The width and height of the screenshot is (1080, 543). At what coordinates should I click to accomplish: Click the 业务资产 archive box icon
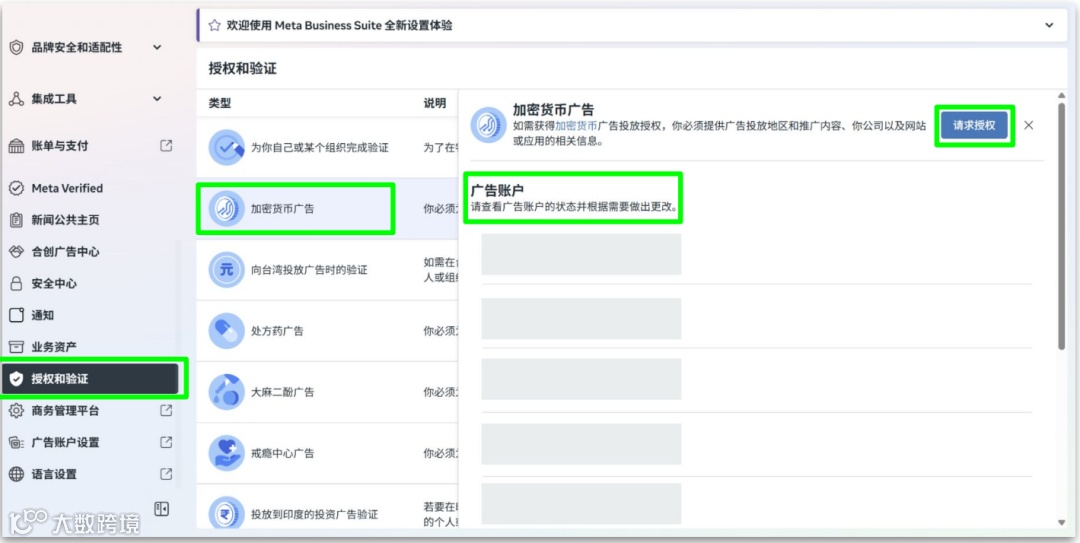tap(17, 347)
